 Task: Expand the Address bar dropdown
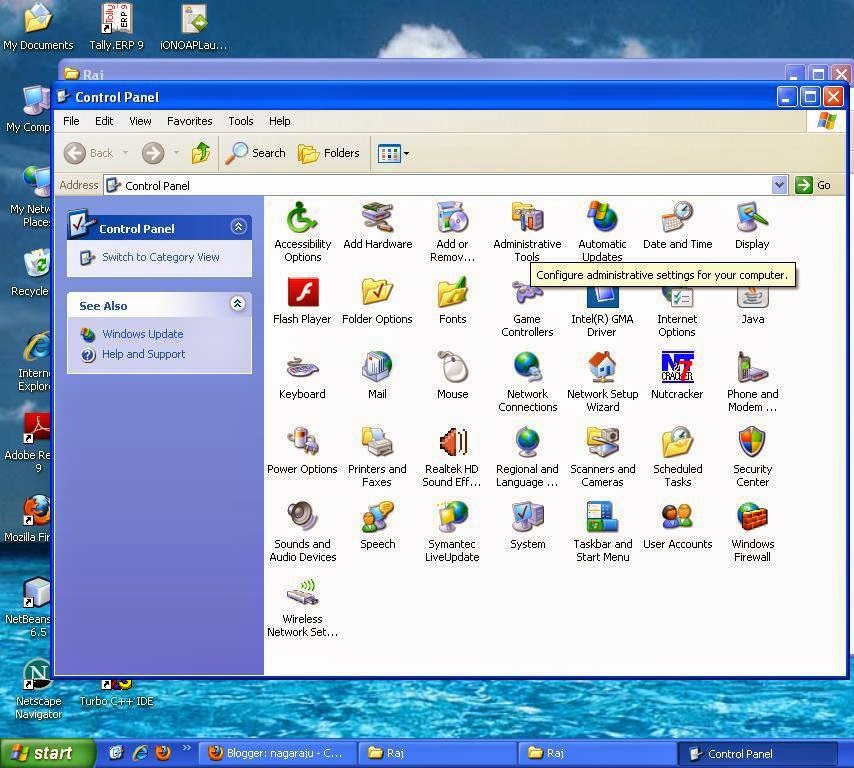pyautogui.click(x=779, y=185)
